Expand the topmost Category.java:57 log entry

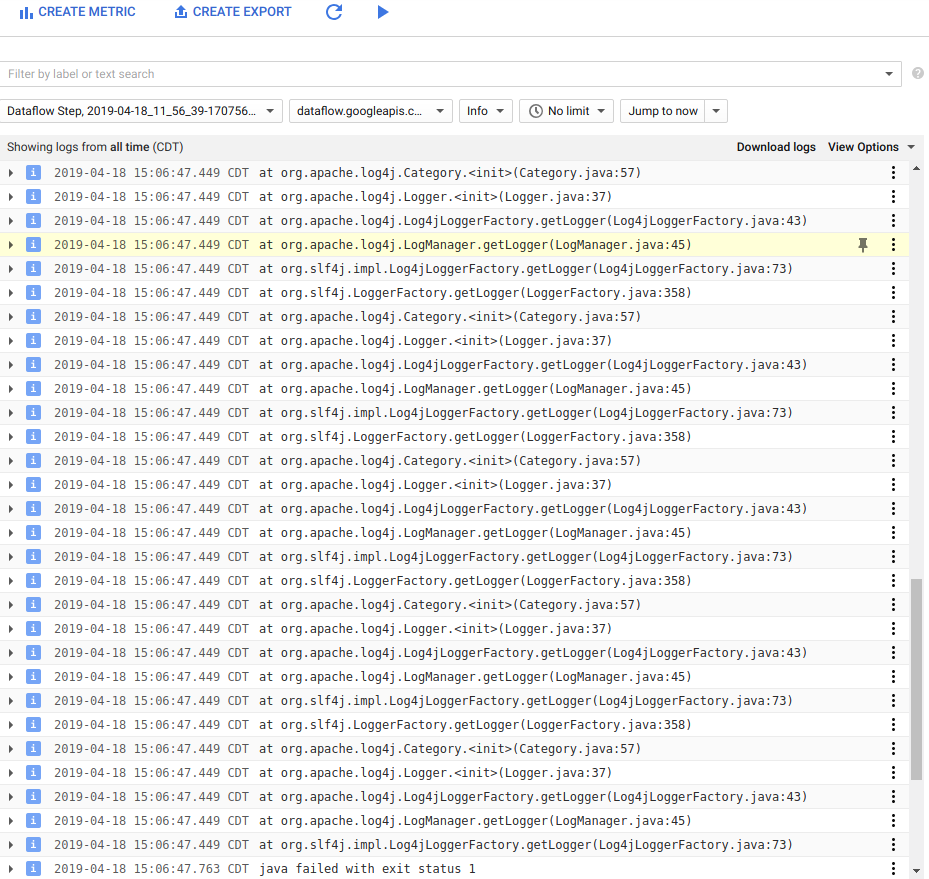tap(11, 173)
